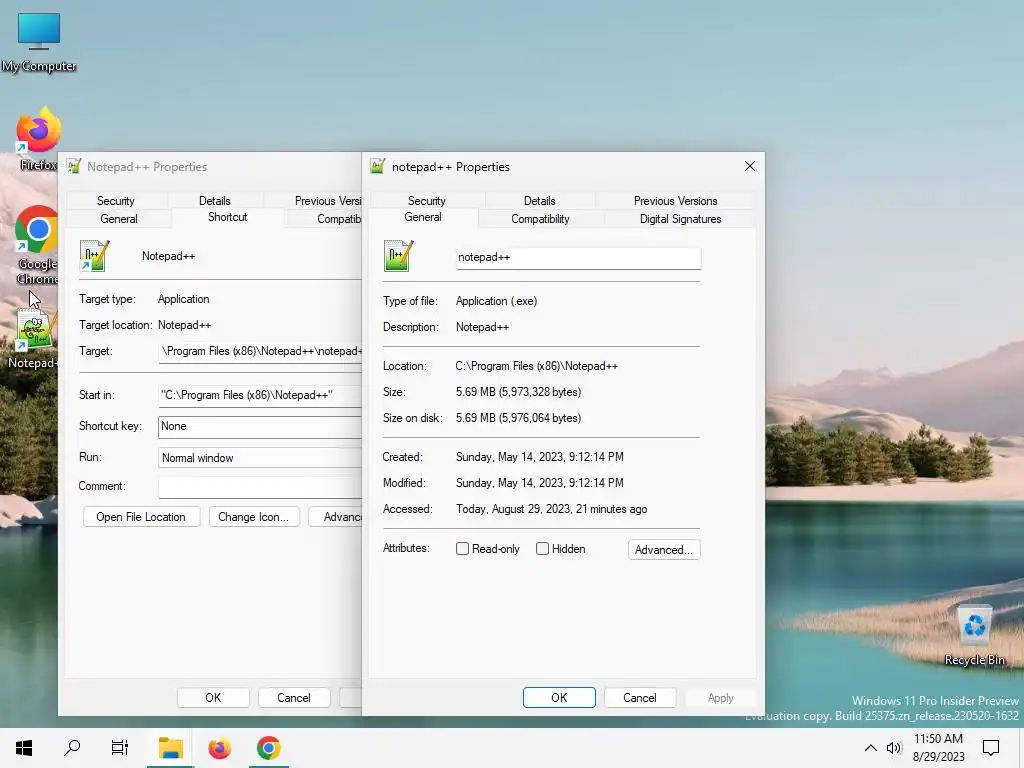Select General tab in notepad++ Properties
The width and height of the screenshot is (1024, 768).
(x=423, y=217)
